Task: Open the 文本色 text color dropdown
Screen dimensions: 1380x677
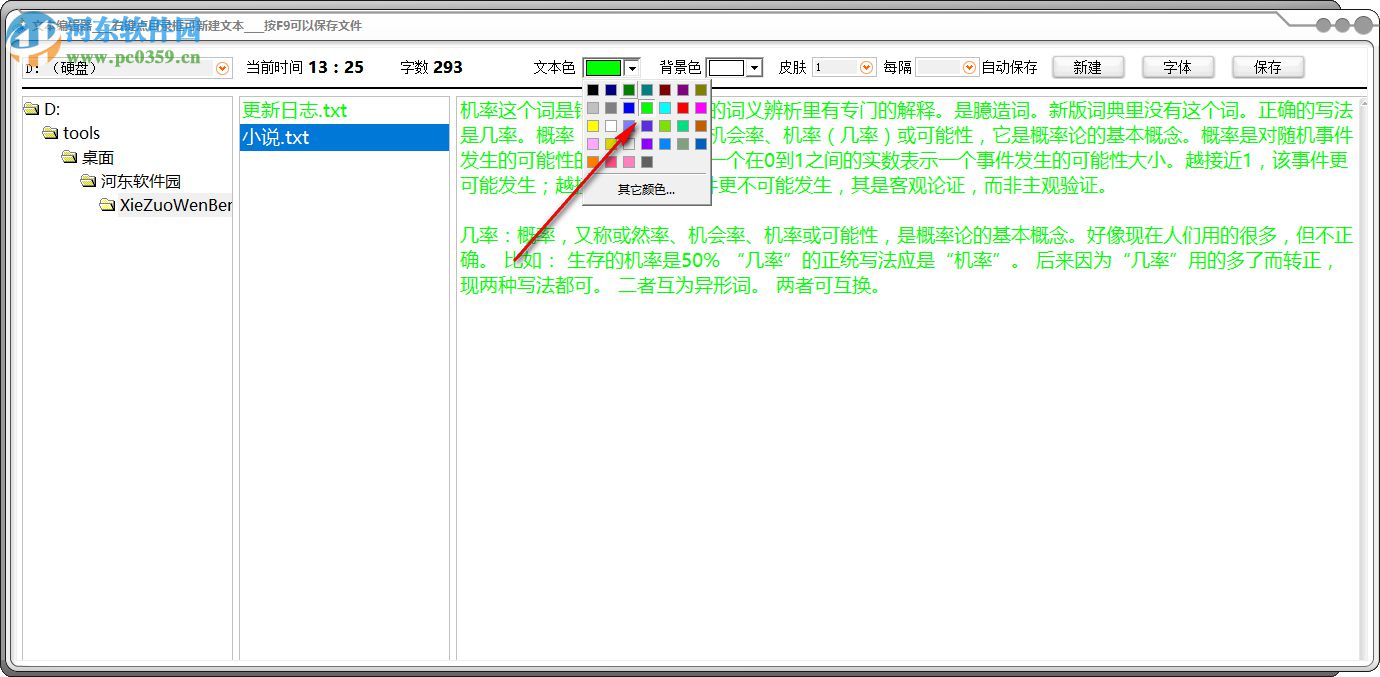Action: click(x=631, y=67)
